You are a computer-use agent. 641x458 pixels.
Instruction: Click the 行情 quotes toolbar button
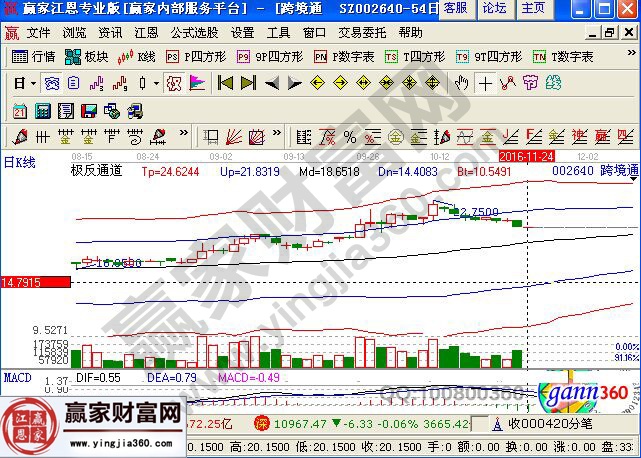pyautogui.click(x=34, y=56)
